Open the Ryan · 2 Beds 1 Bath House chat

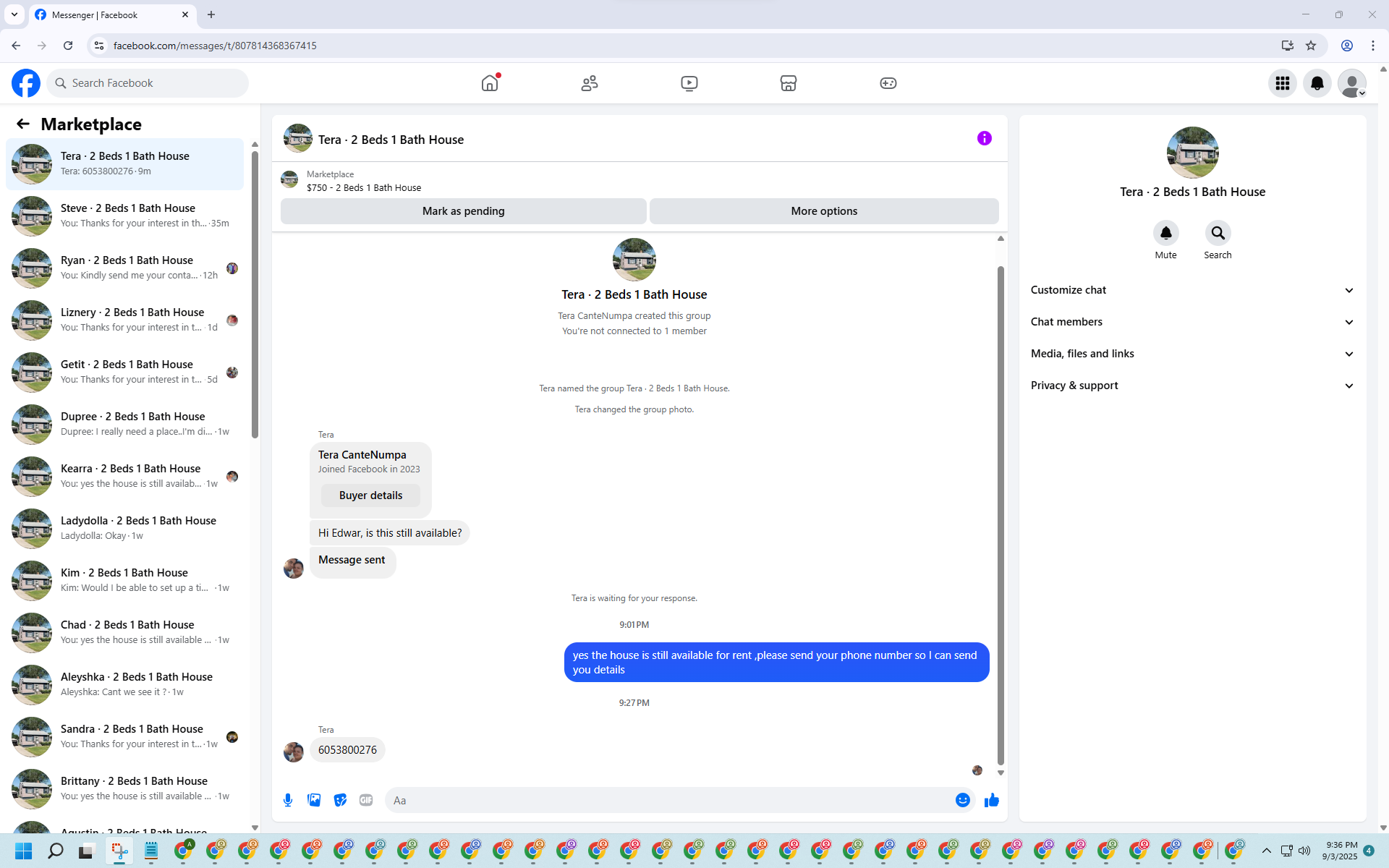[x=124, y=268]
